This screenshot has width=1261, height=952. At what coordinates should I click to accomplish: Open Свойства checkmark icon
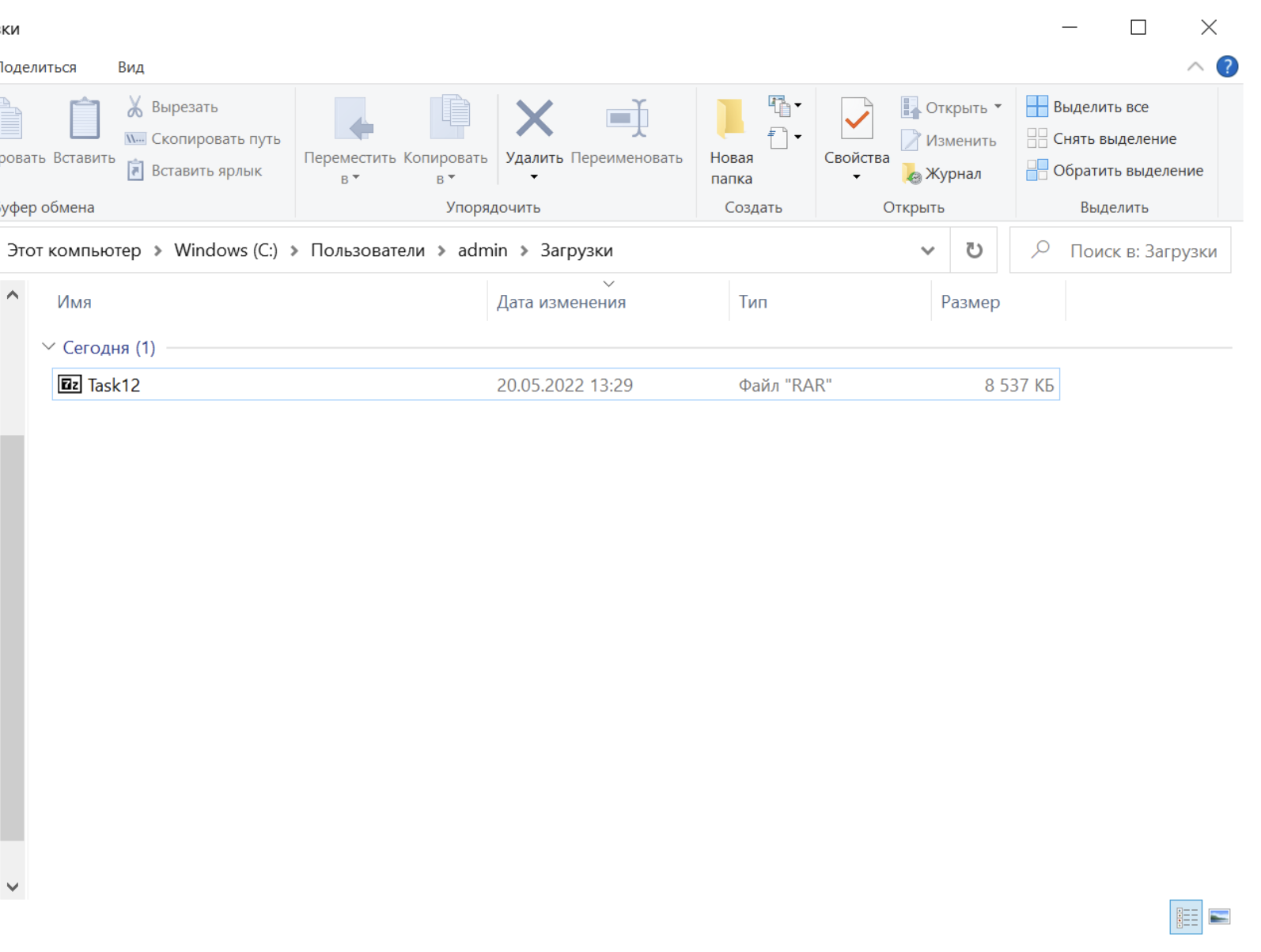coord(857,119)
